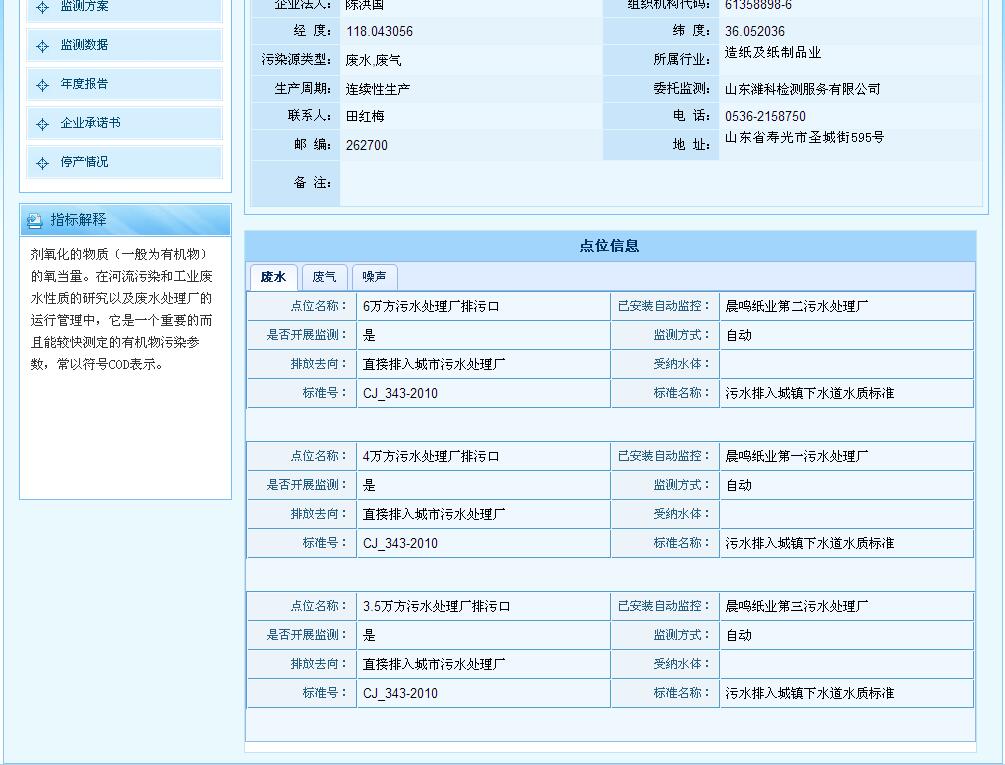Image resolution: width=1005 pixels, height=765 pixels.
Task: Switch to the 废气 tab
Action: [323, 277]
